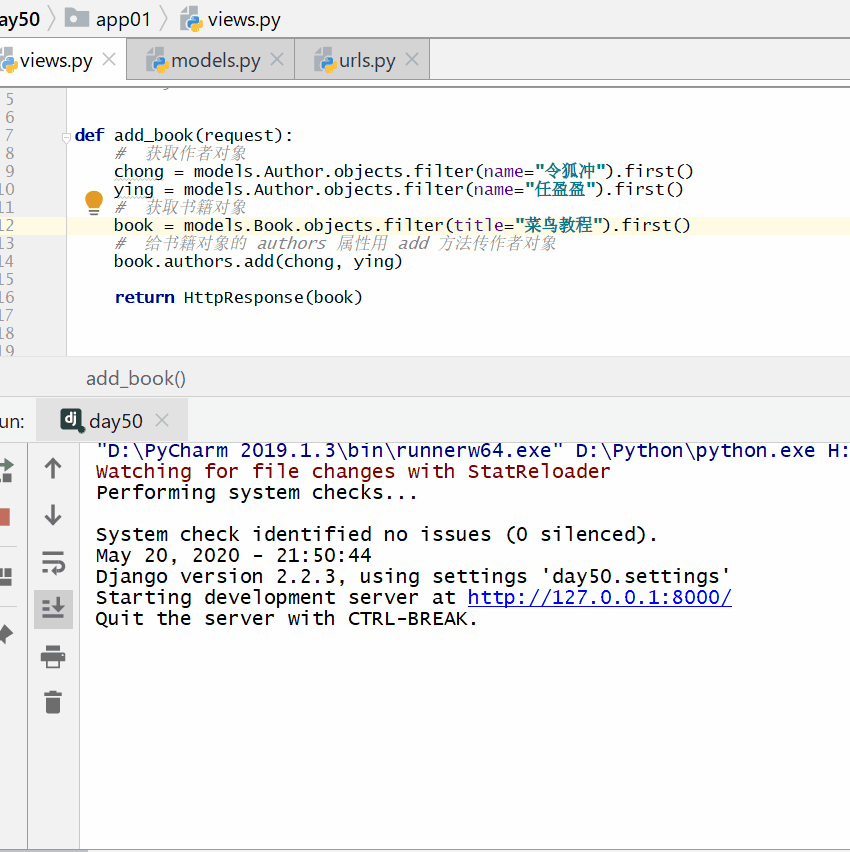Collapse the add_book function fold marker

68,136
